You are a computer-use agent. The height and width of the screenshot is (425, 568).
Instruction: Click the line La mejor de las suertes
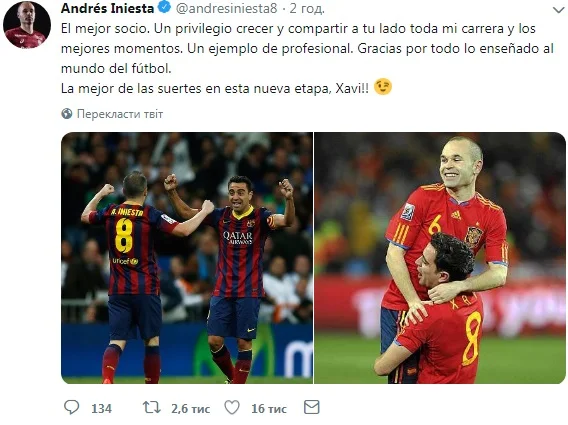(215, 88)
